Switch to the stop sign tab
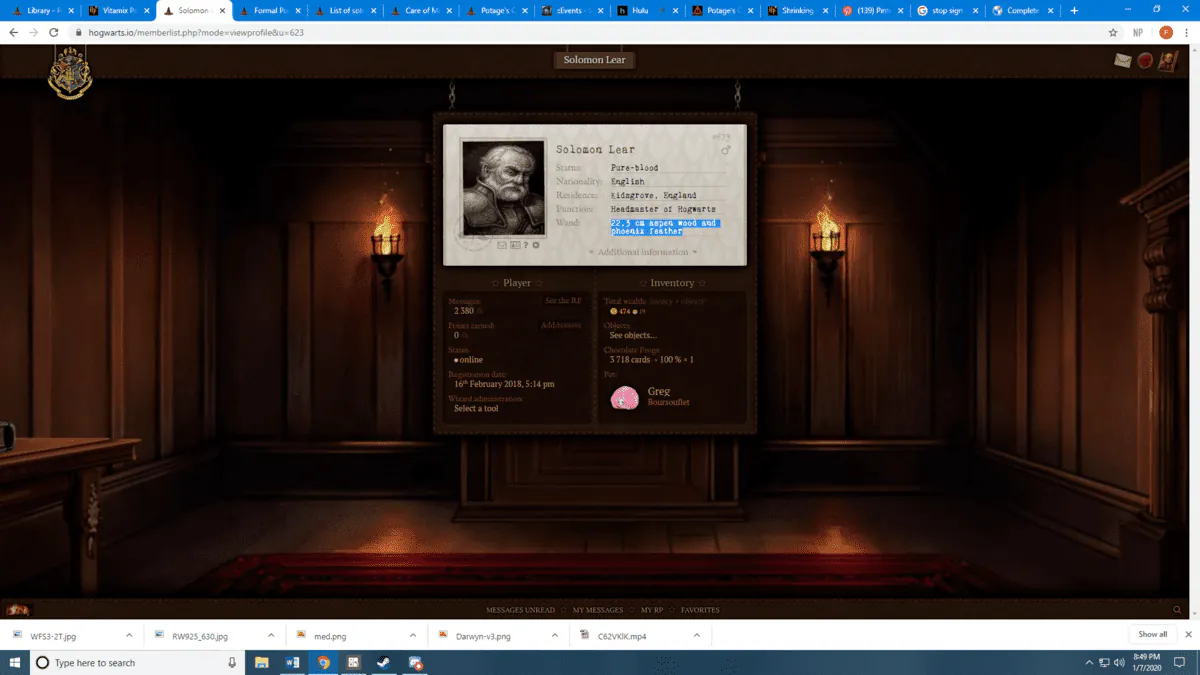Screen dimensions: 1200x675 948,10
